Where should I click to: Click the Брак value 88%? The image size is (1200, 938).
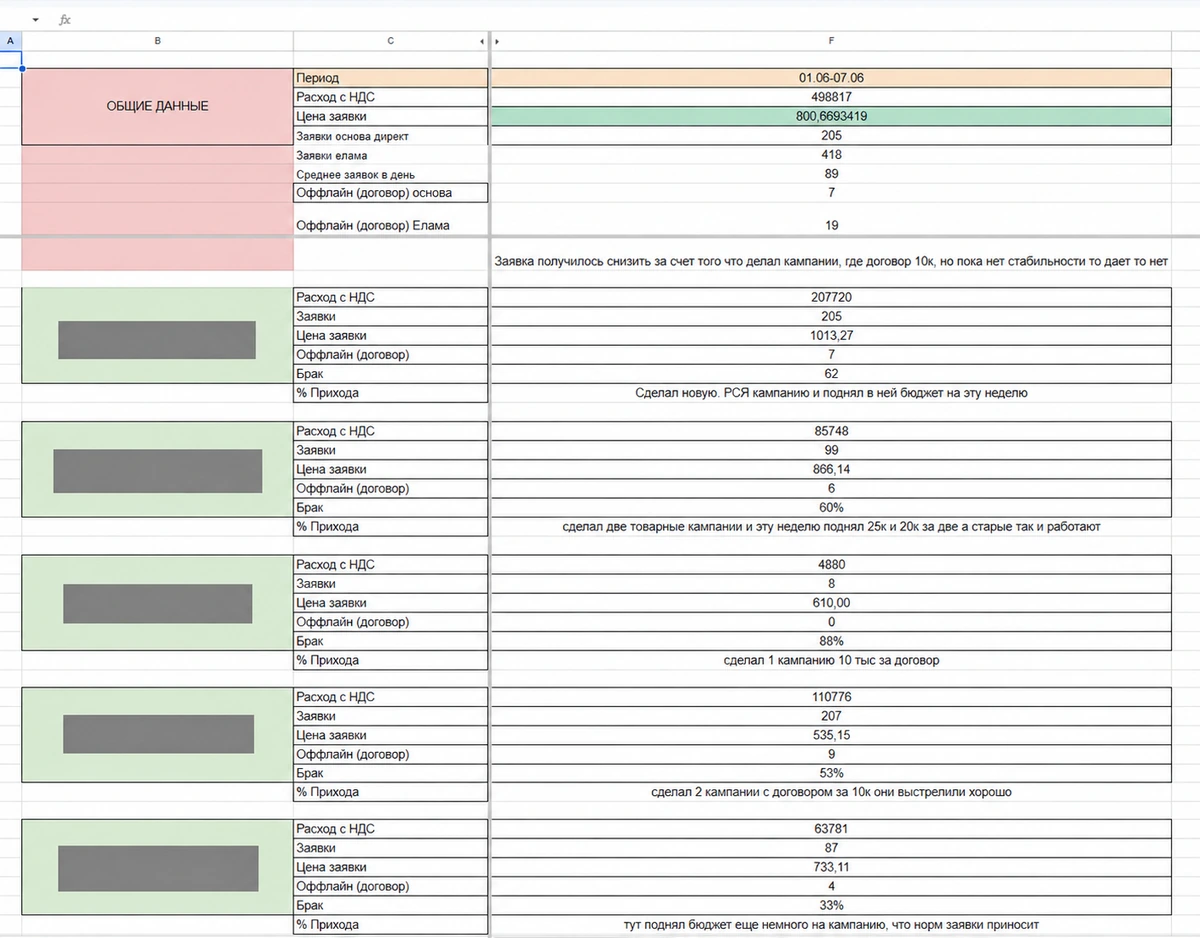coord(831,641)
